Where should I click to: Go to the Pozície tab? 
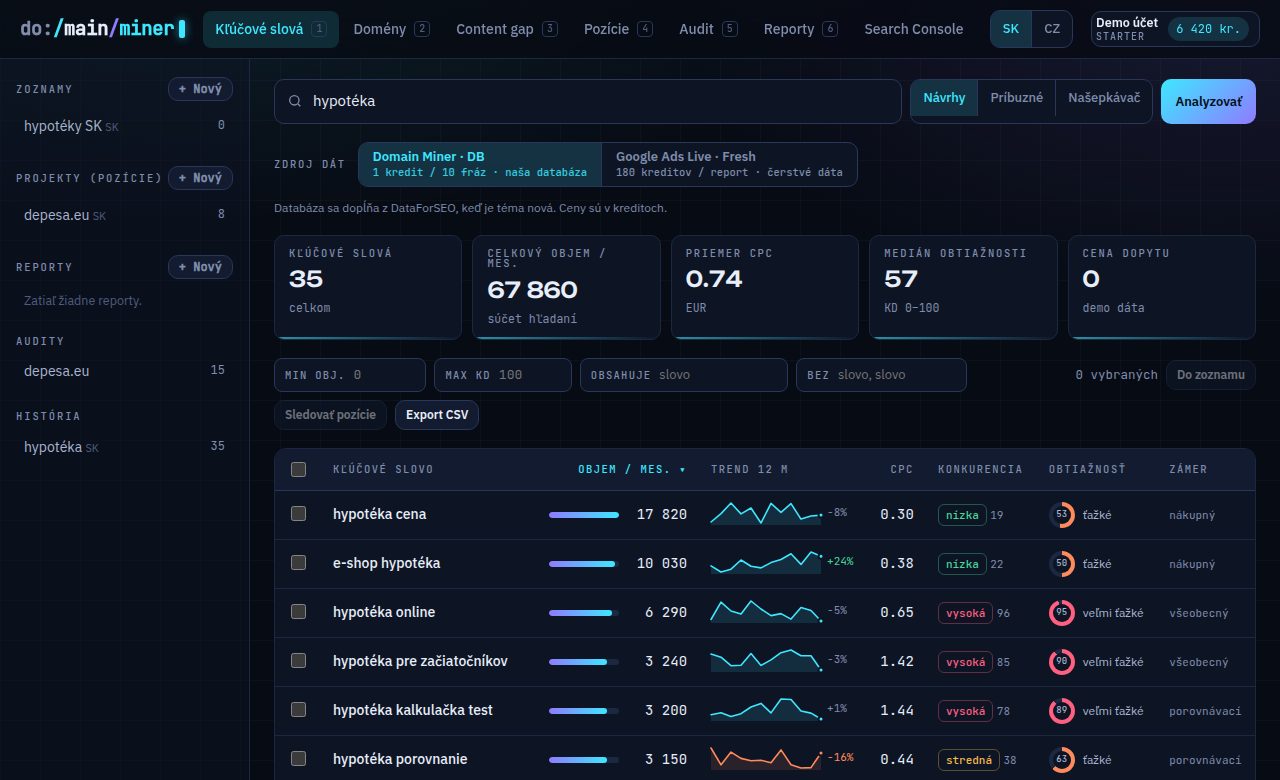pos(618,29)
